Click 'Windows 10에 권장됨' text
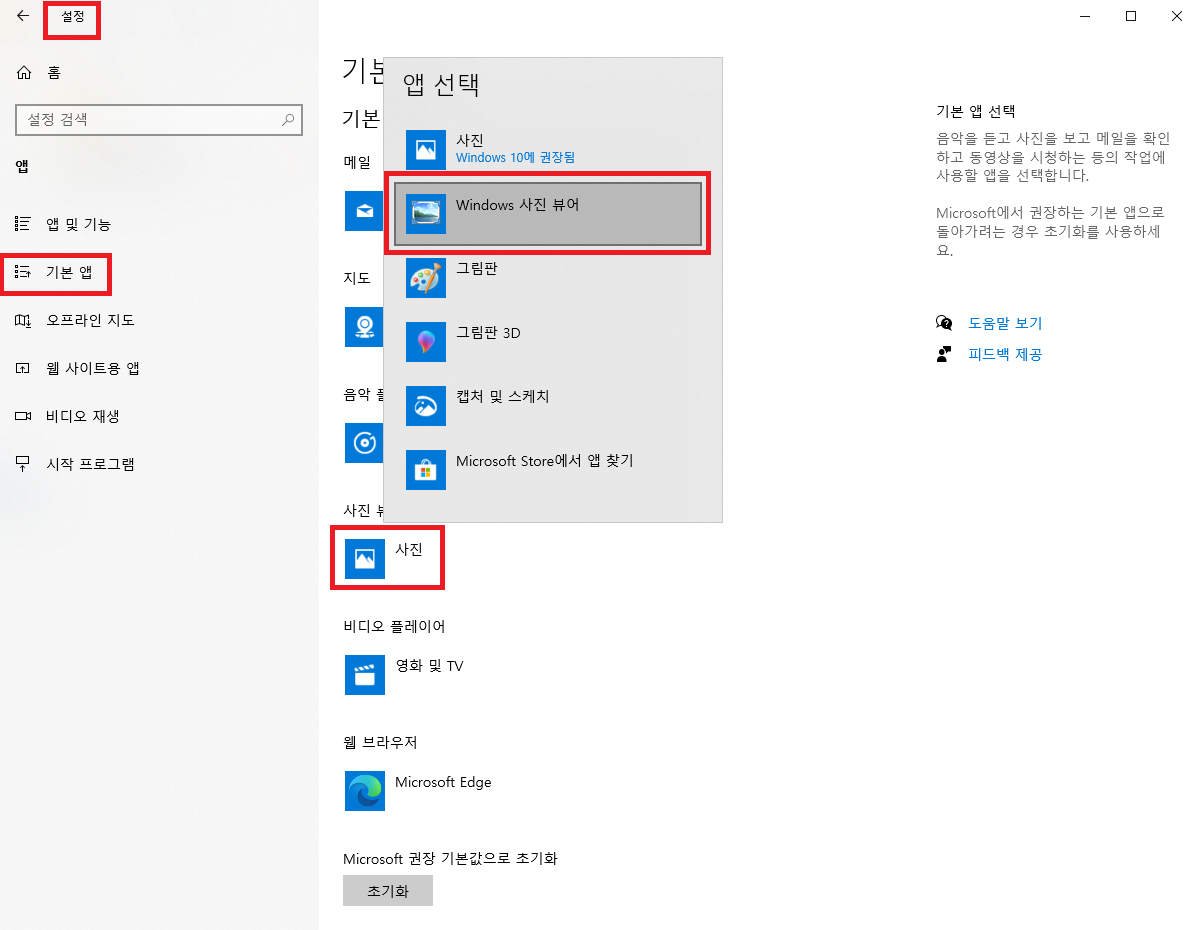The image size is (1196, 930). [515, 158]
